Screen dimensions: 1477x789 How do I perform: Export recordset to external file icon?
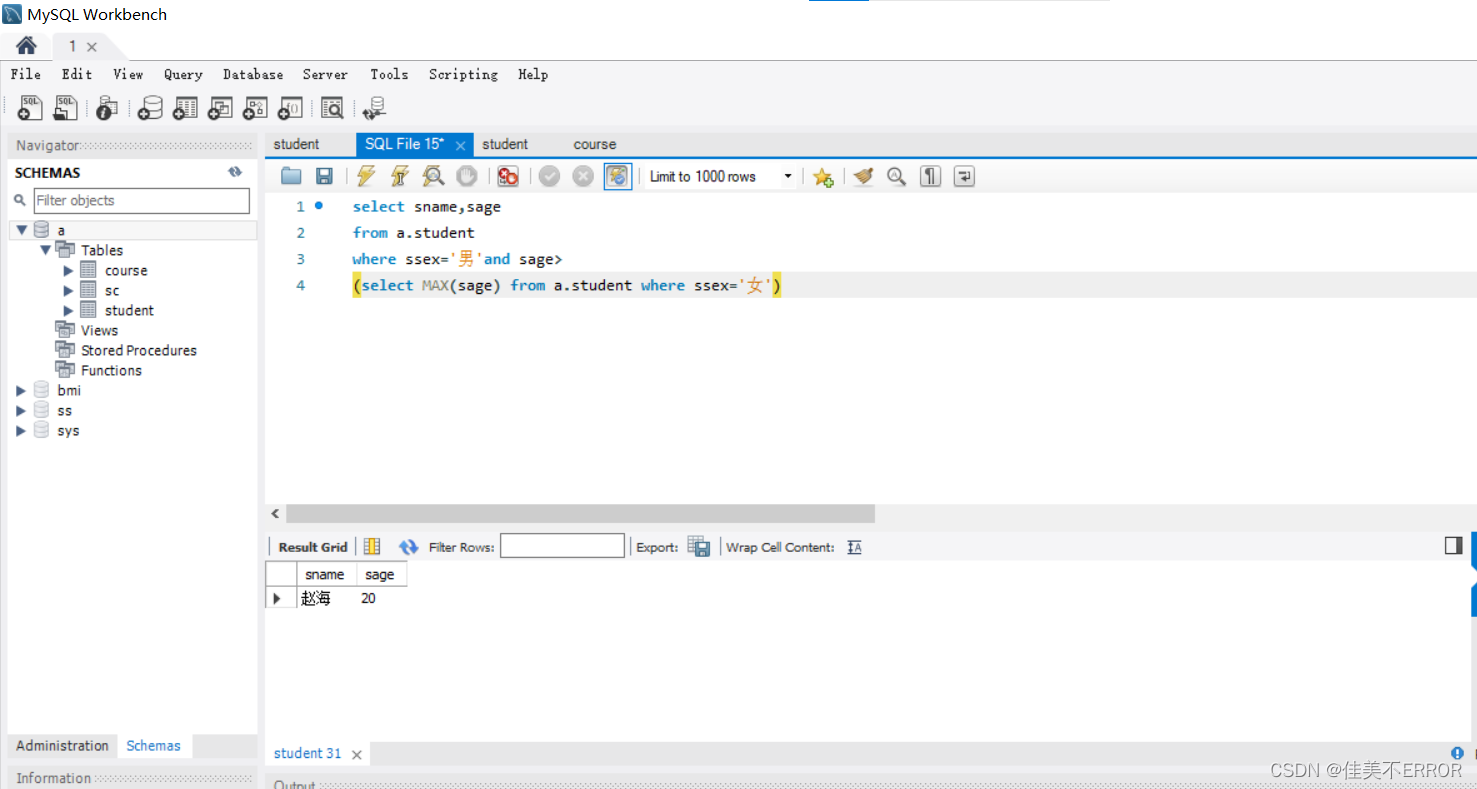(699, 547)
